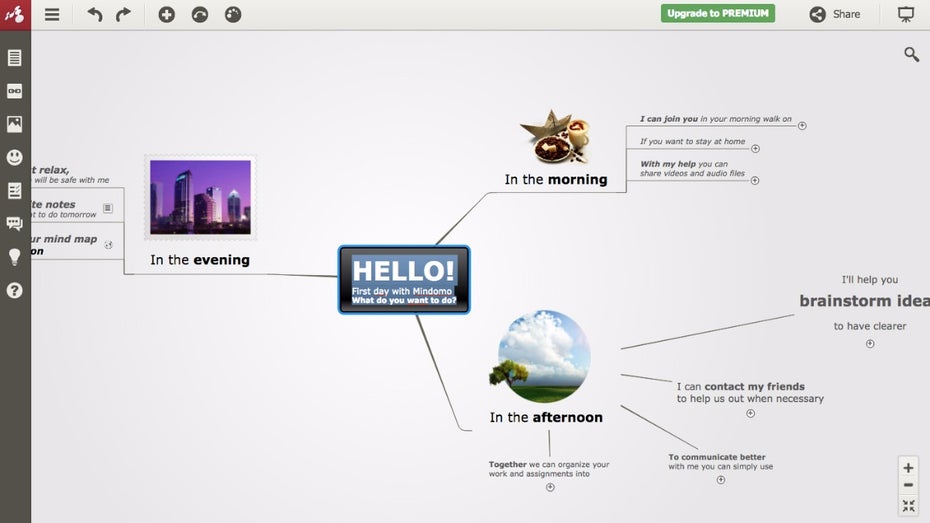930x523 pixels.
Task: Click the relationship arc toolbar icon
Action: tap(200, 14)
